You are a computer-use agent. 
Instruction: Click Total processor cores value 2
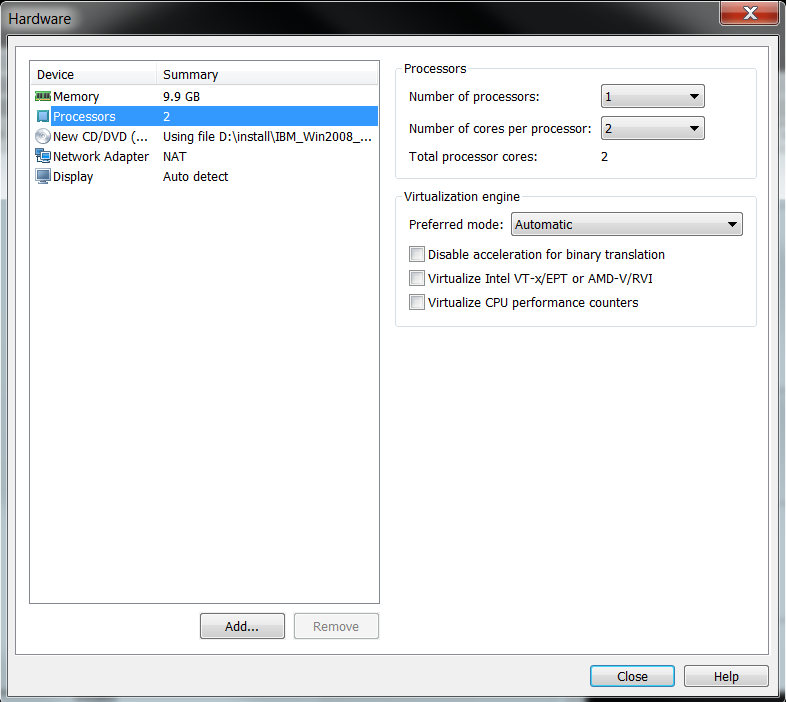605,156
